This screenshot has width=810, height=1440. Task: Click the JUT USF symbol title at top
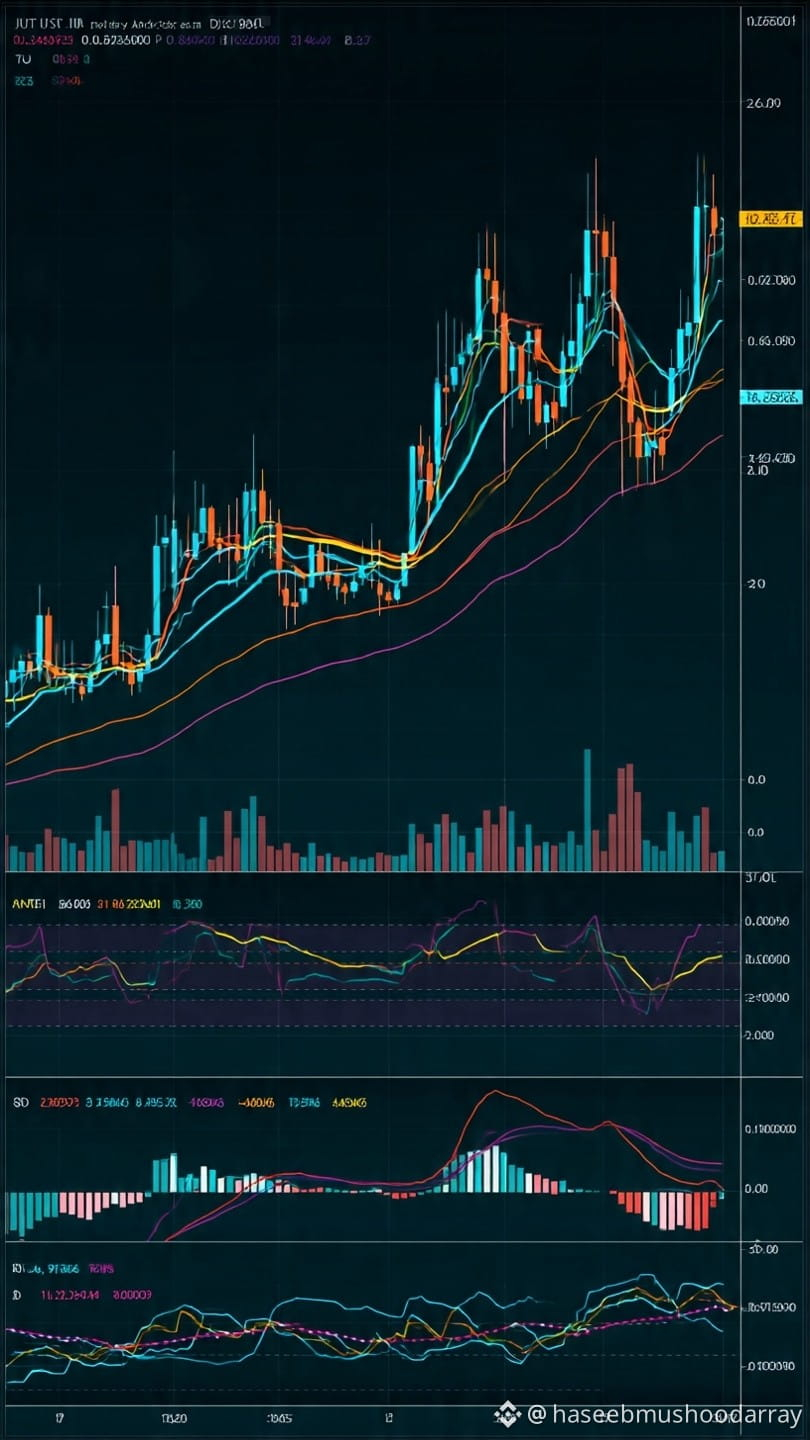pyautogui.click(x=50, y=23)
